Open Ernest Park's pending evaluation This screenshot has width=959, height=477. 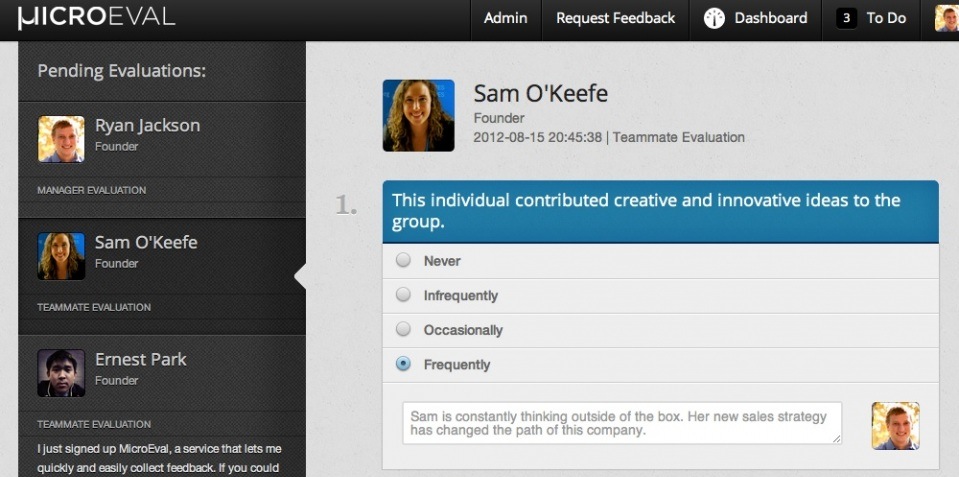[140, 360]
